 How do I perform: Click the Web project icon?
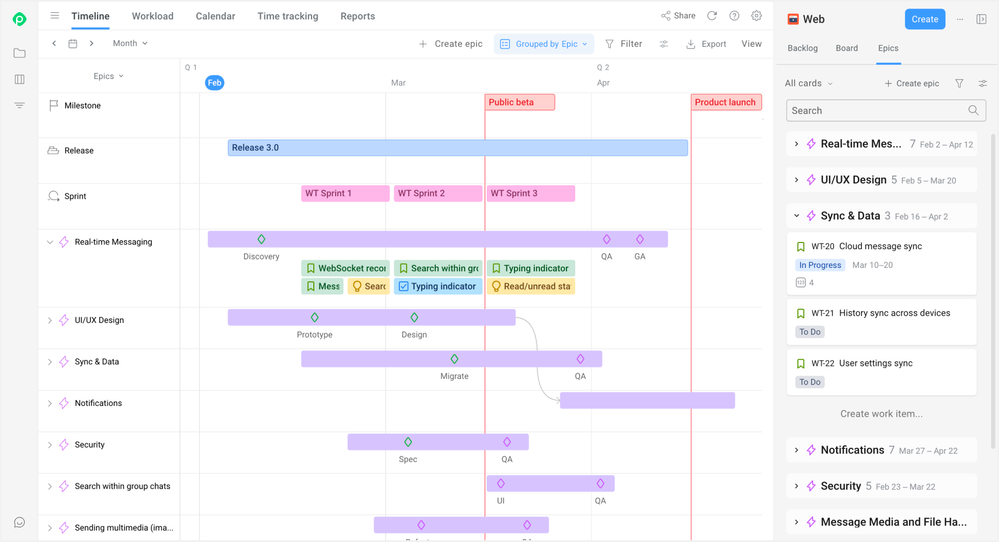click(x=793, y=19)
